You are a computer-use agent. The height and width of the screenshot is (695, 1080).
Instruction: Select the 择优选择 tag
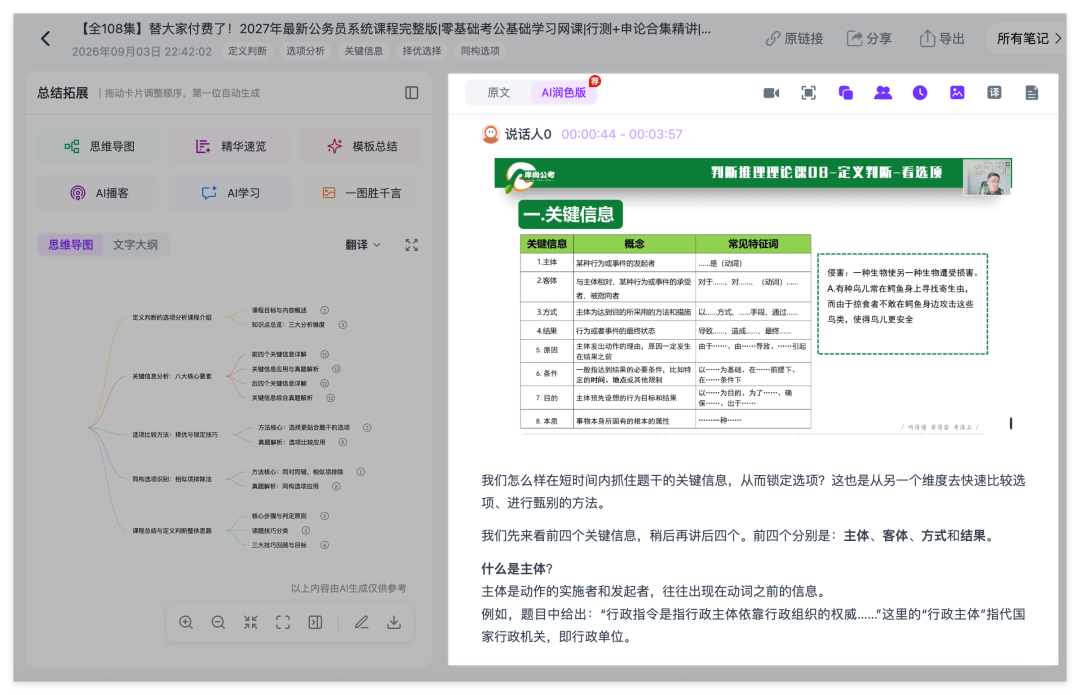pyautogui.click(x=422, y=51)
